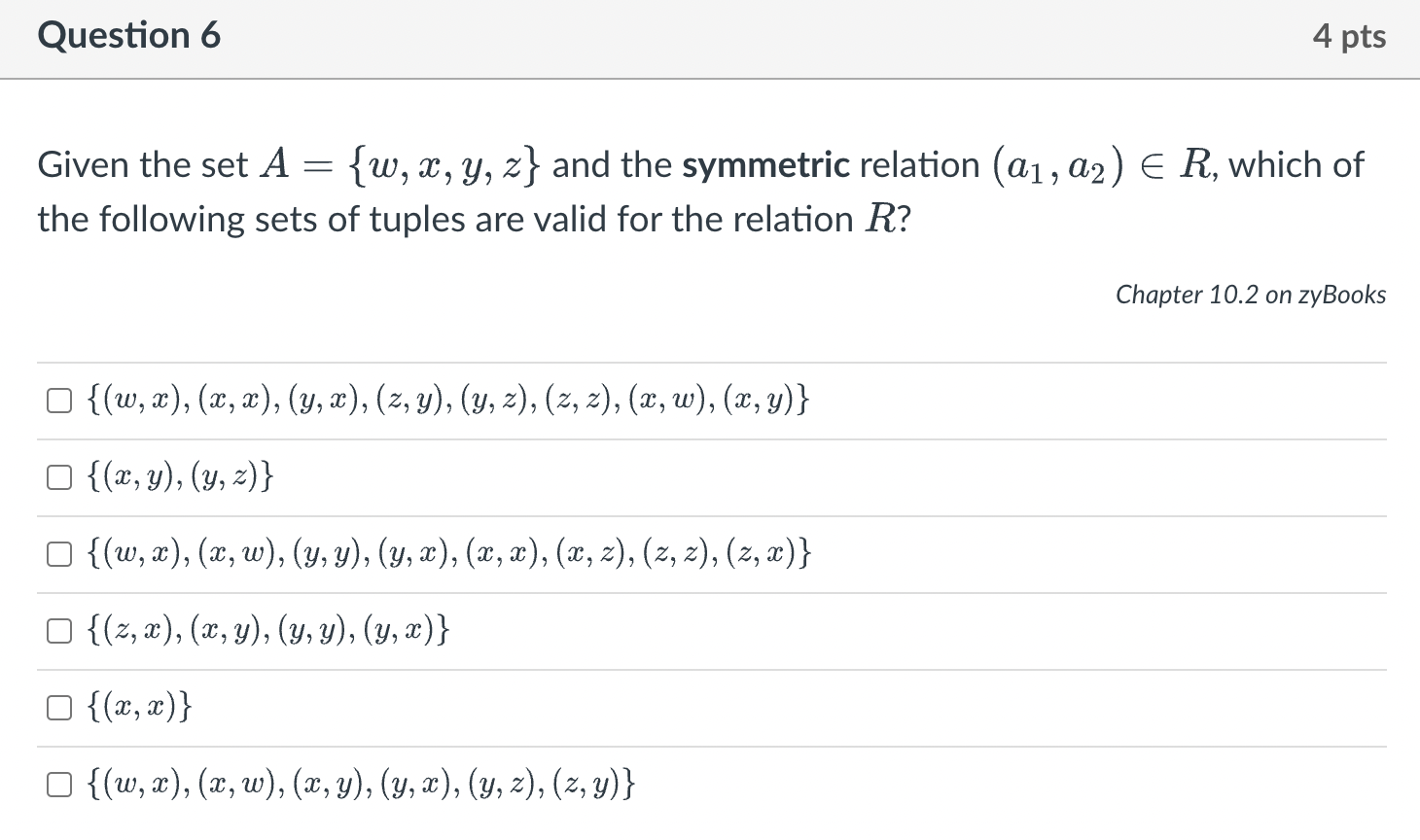The image size is (1420, 840).
Task: Click the bold word symmetric
Action: coord(766,165)
